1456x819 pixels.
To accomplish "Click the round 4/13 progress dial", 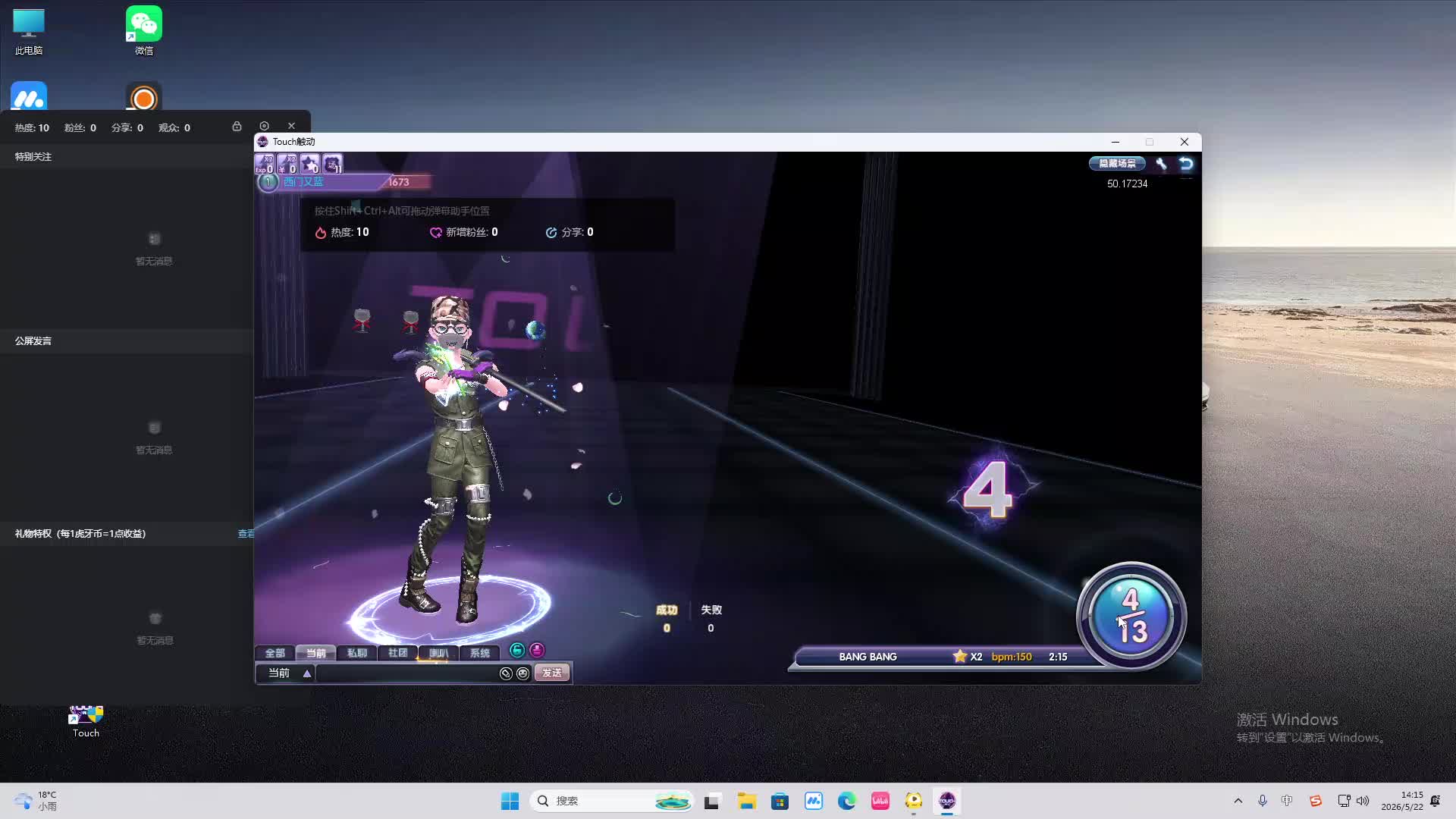I will 1131,616.
